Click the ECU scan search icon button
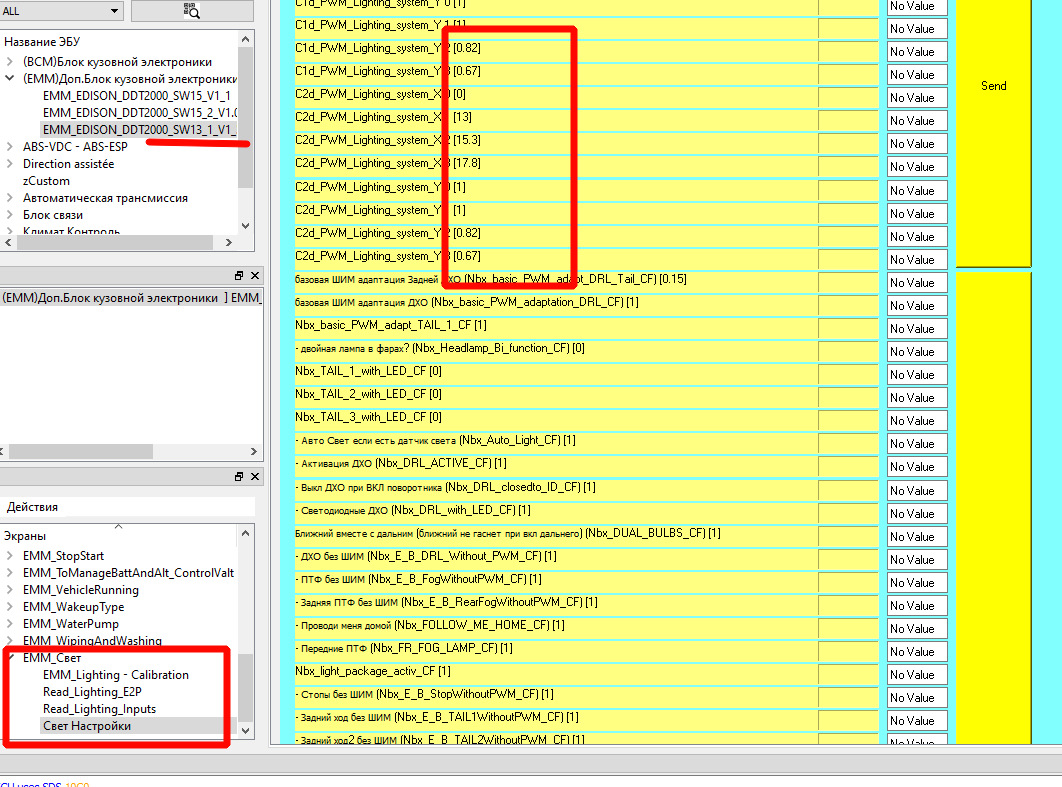 [x=191, y=11]
